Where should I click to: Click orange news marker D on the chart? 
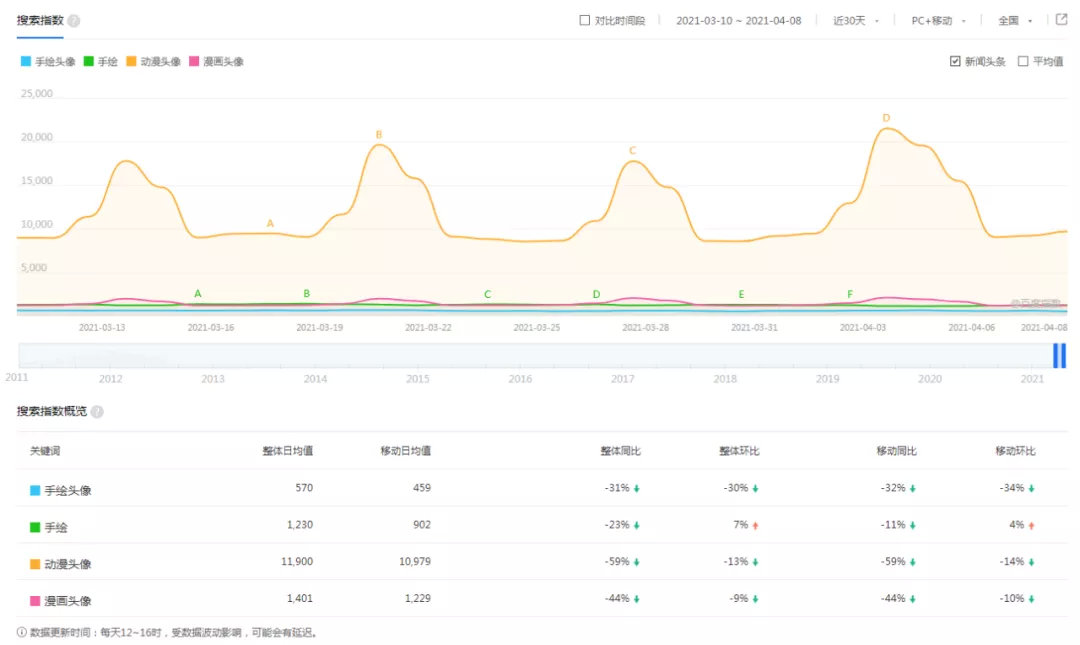tap(886, 118)
